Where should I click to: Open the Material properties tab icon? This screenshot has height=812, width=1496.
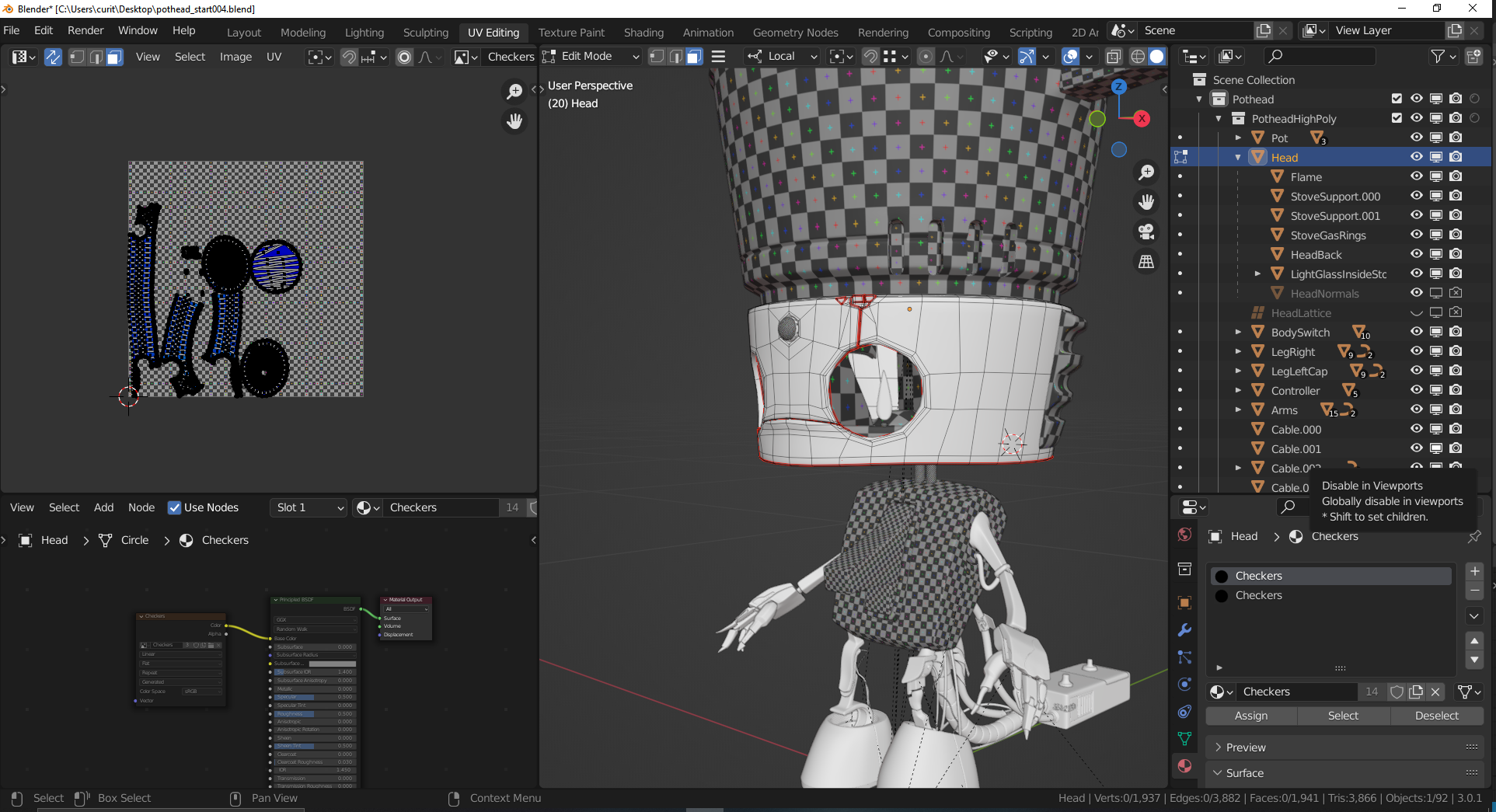(1184, 766)
